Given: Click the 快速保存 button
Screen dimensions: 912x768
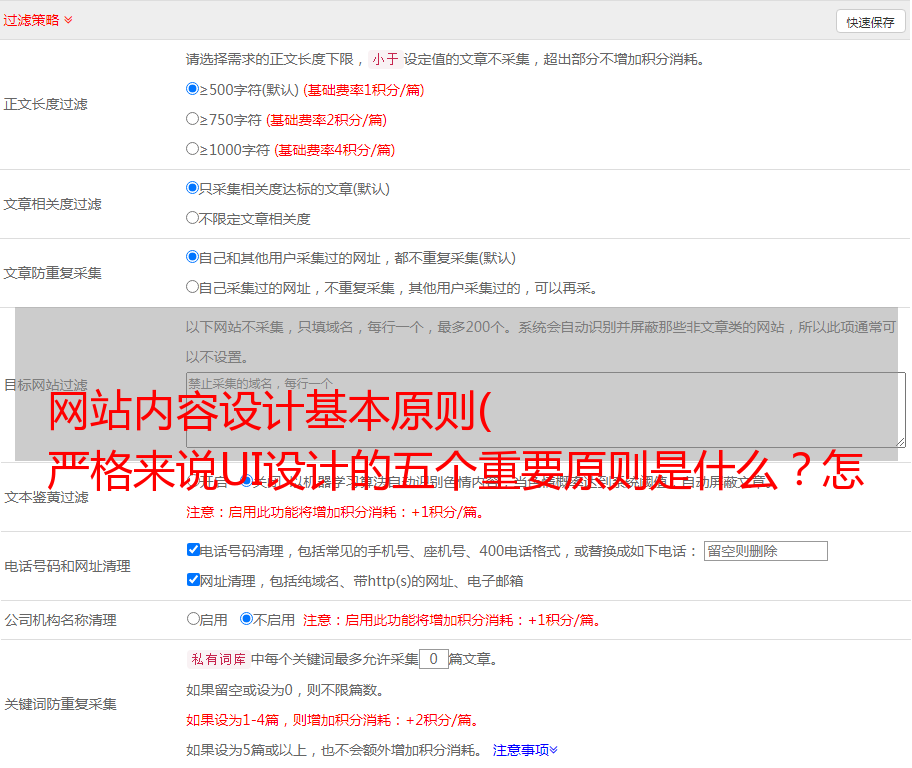Looking at the screenshot, I should coord(870,22).
